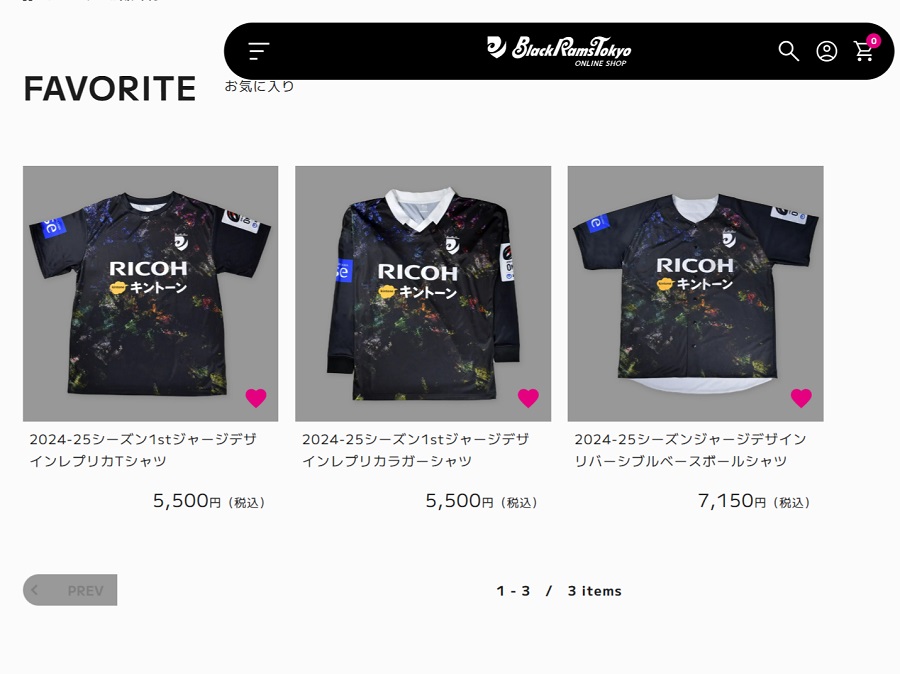Click the PREV pagination button
This screenshot has height=674, width=900.
pos(70,590)
